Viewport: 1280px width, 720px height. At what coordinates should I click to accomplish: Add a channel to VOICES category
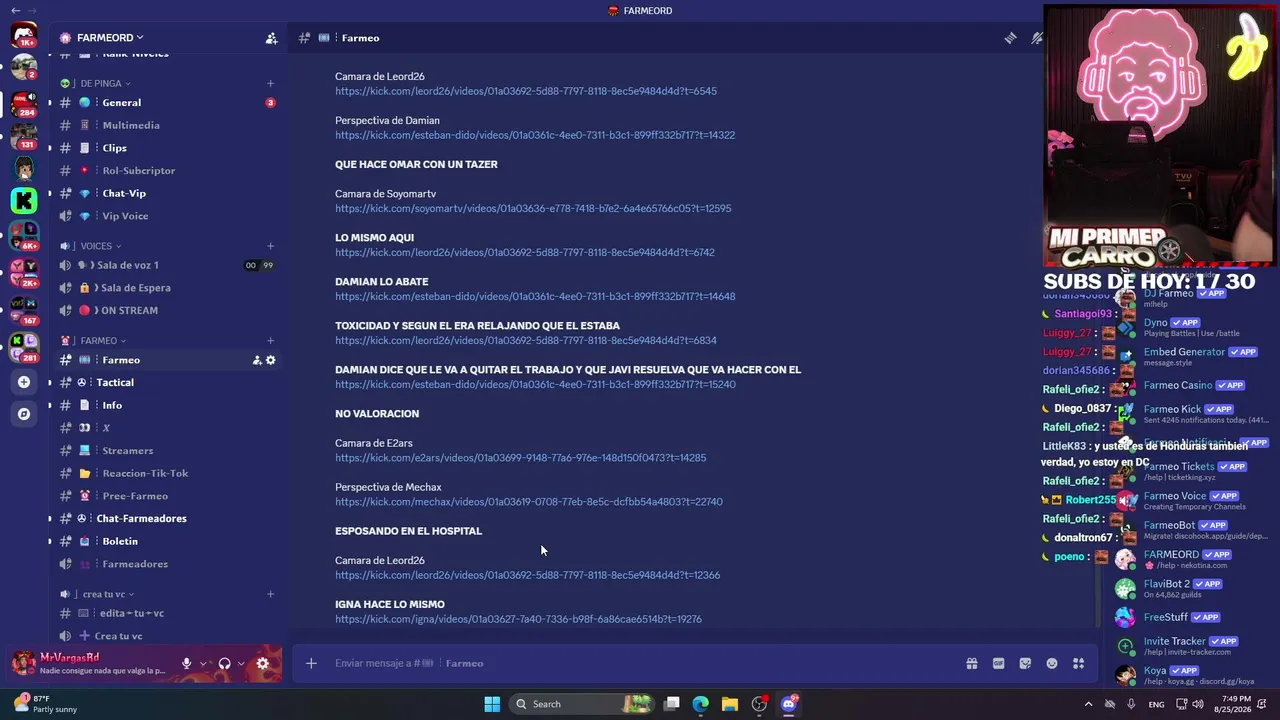coord(270,246)
